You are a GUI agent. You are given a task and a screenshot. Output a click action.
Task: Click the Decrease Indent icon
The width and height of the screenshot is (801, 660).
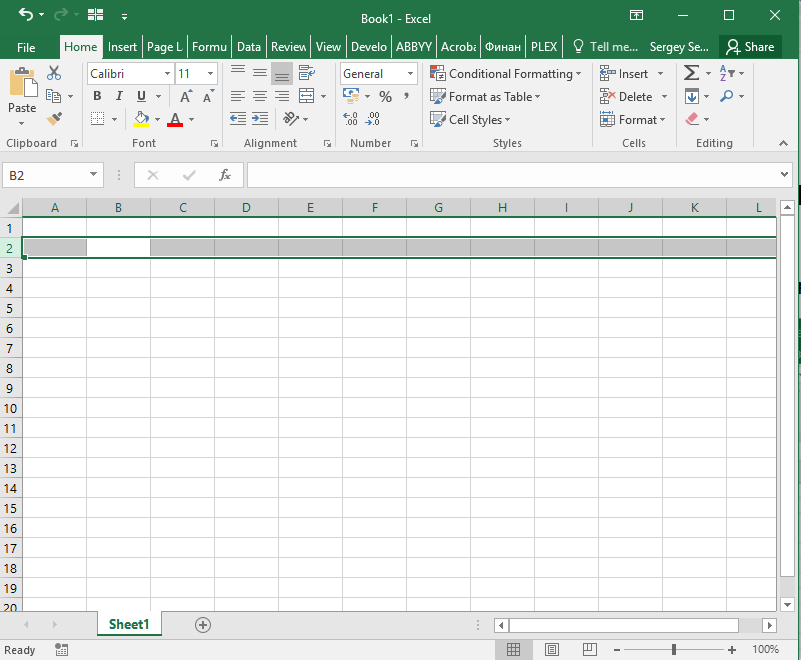point(238,119)
